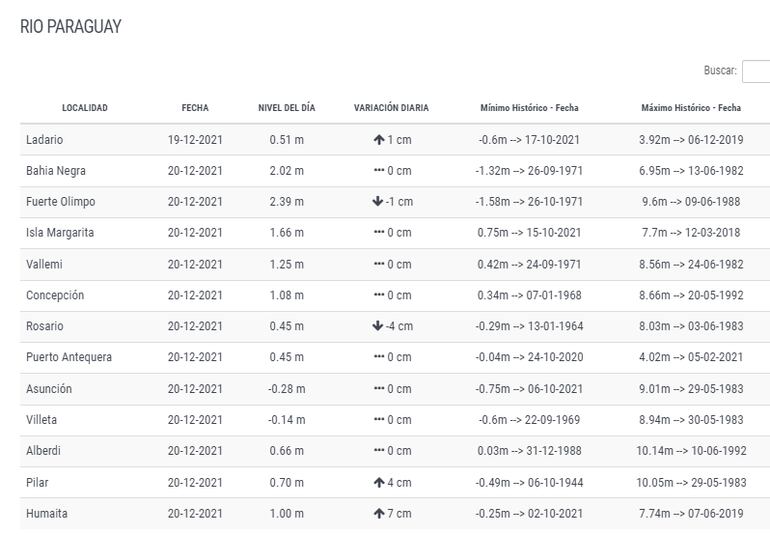The height and width of the screenshot is (534, 770).
Task: Sort by Máximo Histórico - Fecha header
Action: coord(691,108)
